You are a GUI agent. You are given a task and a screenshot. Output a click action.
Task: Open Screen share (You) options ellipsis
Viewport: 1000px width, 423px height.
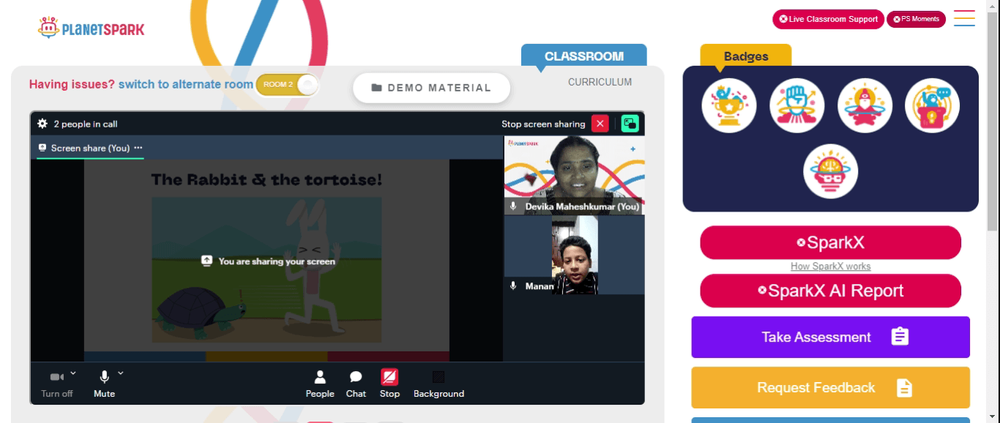[138, 148]
